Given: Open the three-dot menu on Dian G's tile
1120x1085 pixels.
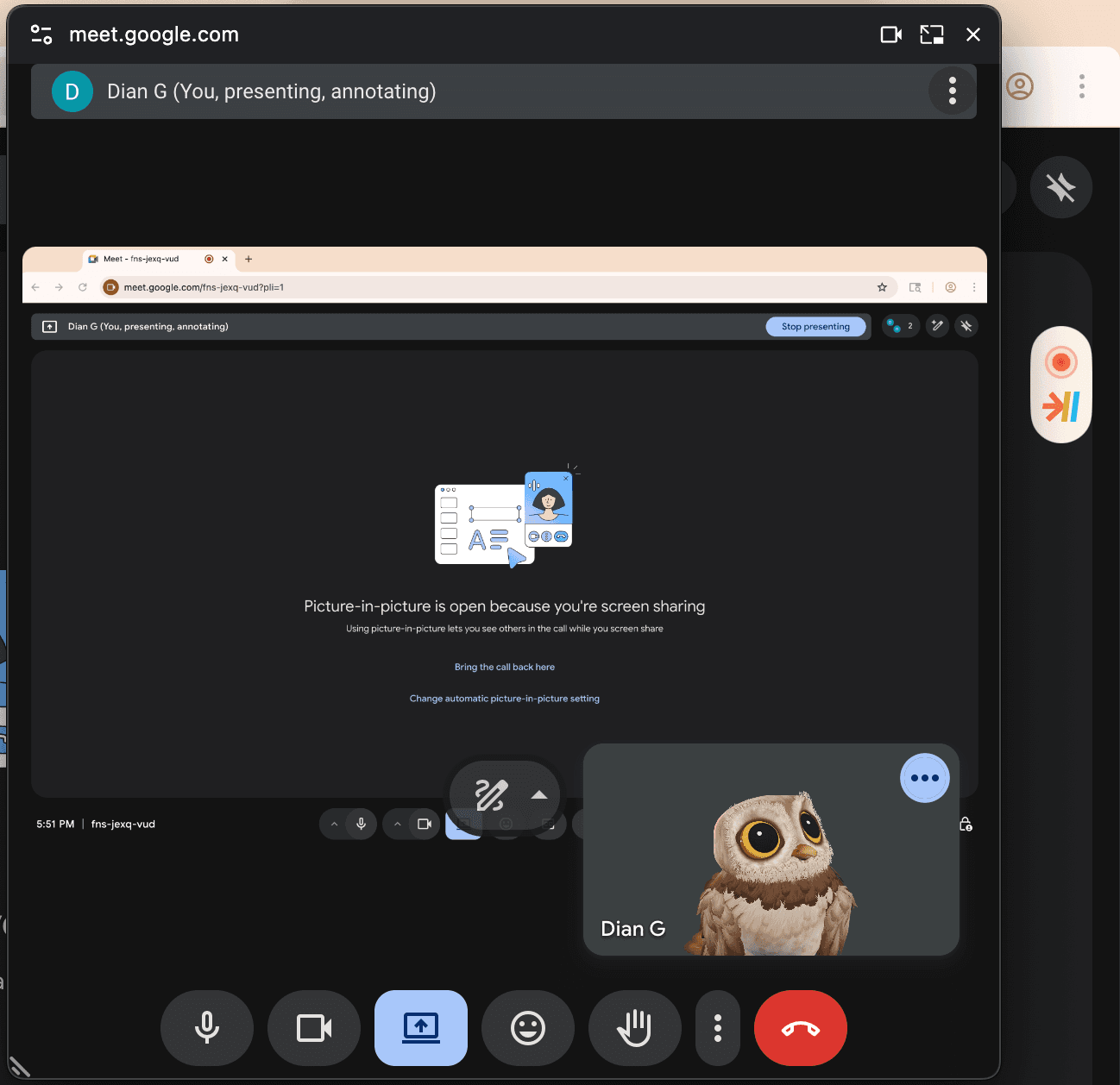Looking at the screenshot, I should 924,777.
